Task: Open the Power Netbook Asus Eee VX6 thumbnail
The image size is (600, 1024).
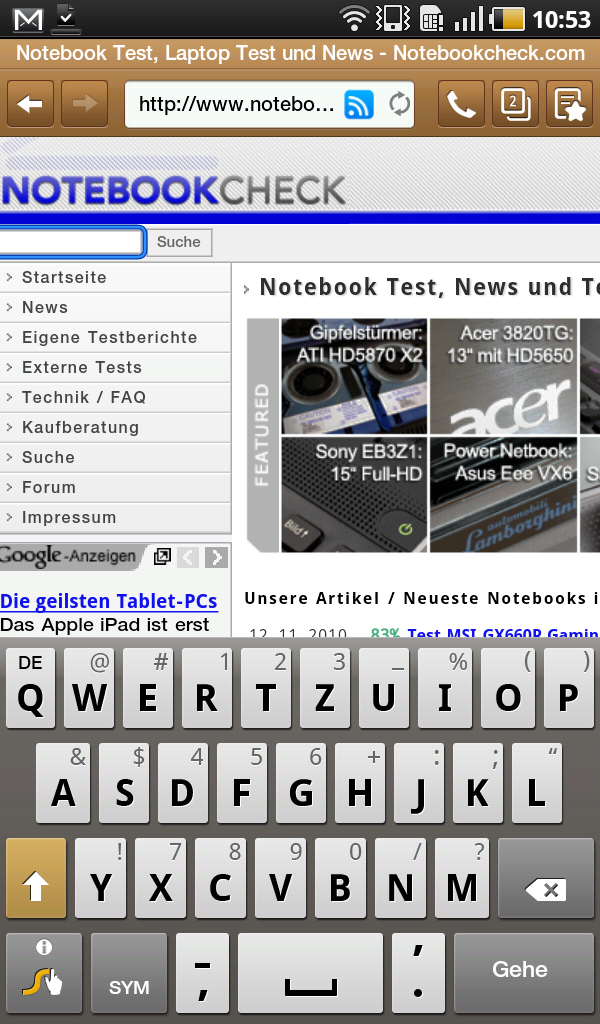Action: point(503,494)
